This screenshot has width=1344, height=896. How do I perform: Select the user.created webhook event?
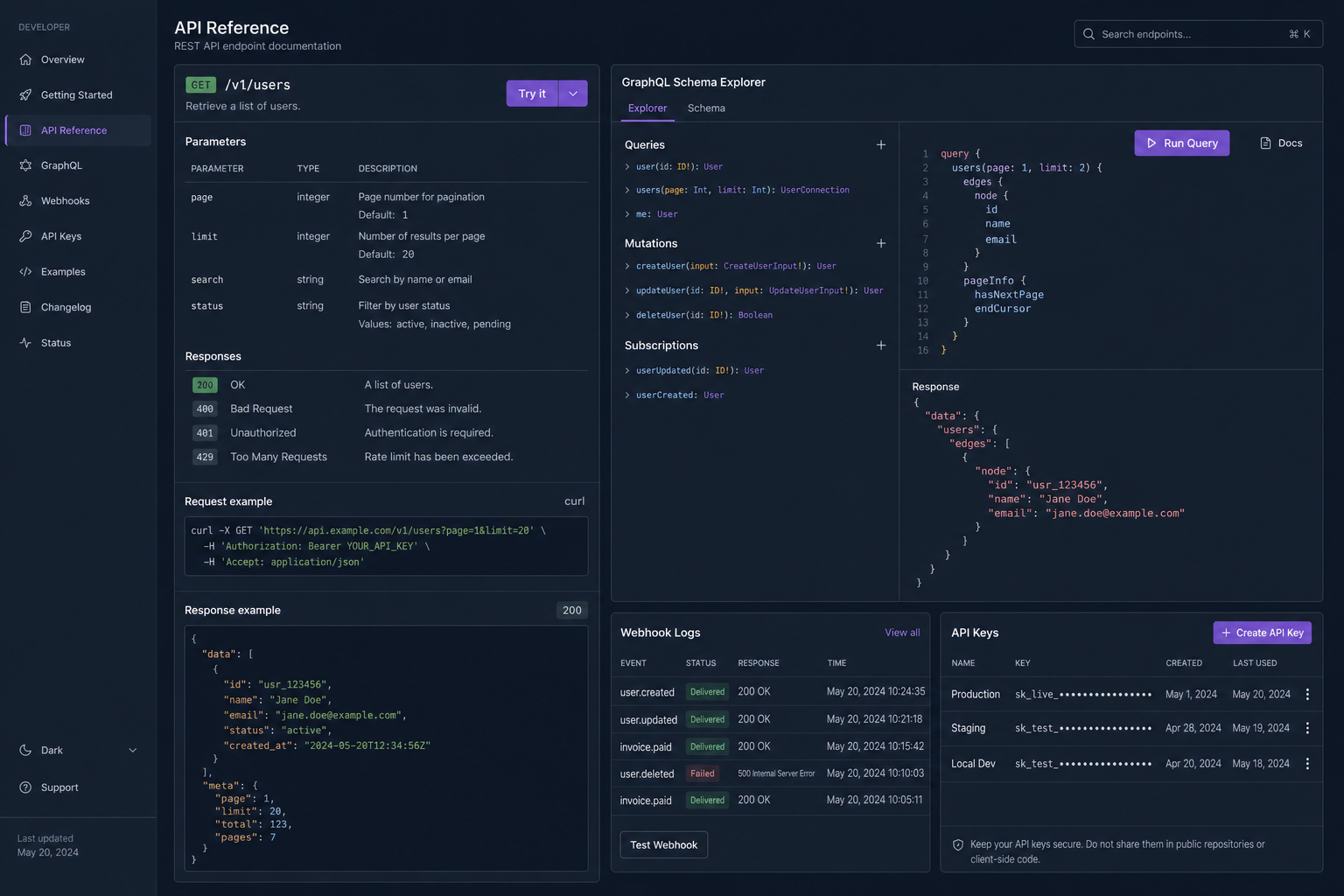coord(647,692)
